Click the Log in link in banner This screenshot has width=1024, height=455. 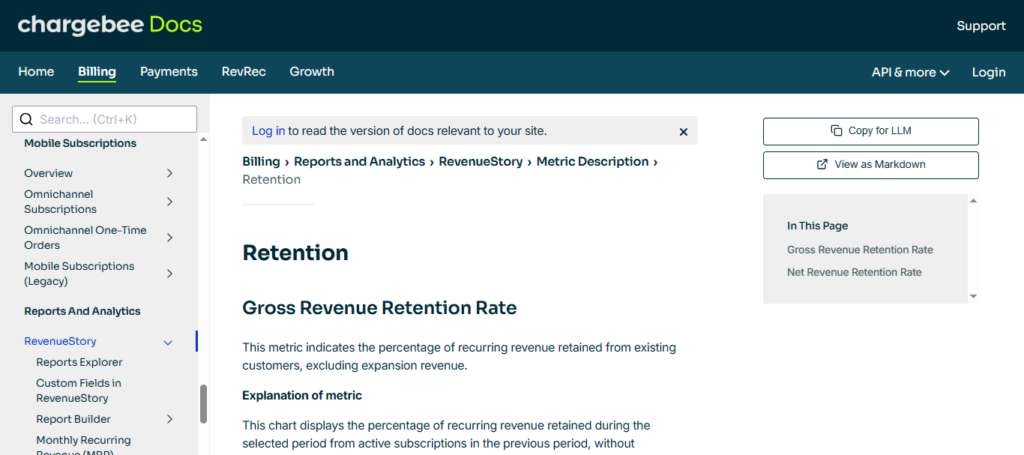(268, 131)
